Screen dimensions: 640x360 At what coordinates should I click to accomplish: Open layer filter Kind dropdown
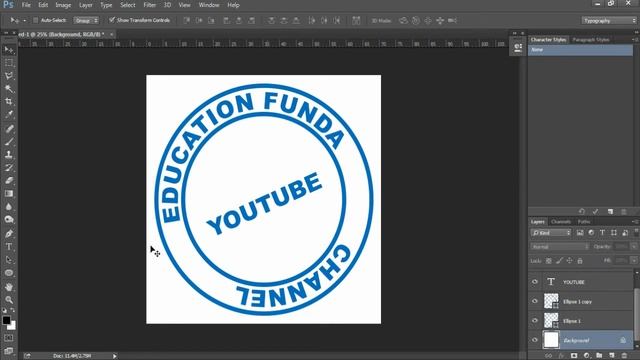(551, 233)
